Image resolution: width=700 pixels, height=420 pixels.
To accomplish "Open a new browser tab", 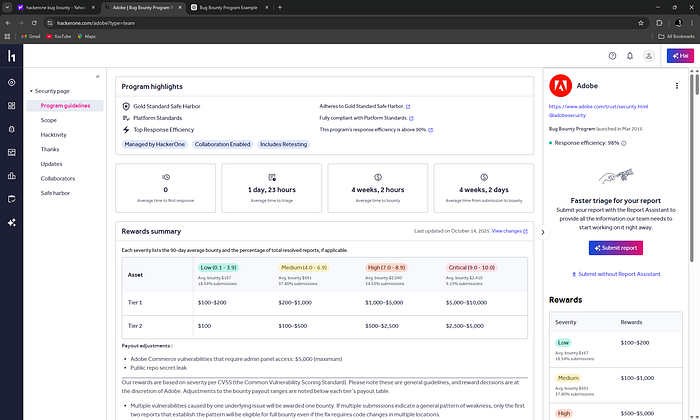I will pos(280,8).
